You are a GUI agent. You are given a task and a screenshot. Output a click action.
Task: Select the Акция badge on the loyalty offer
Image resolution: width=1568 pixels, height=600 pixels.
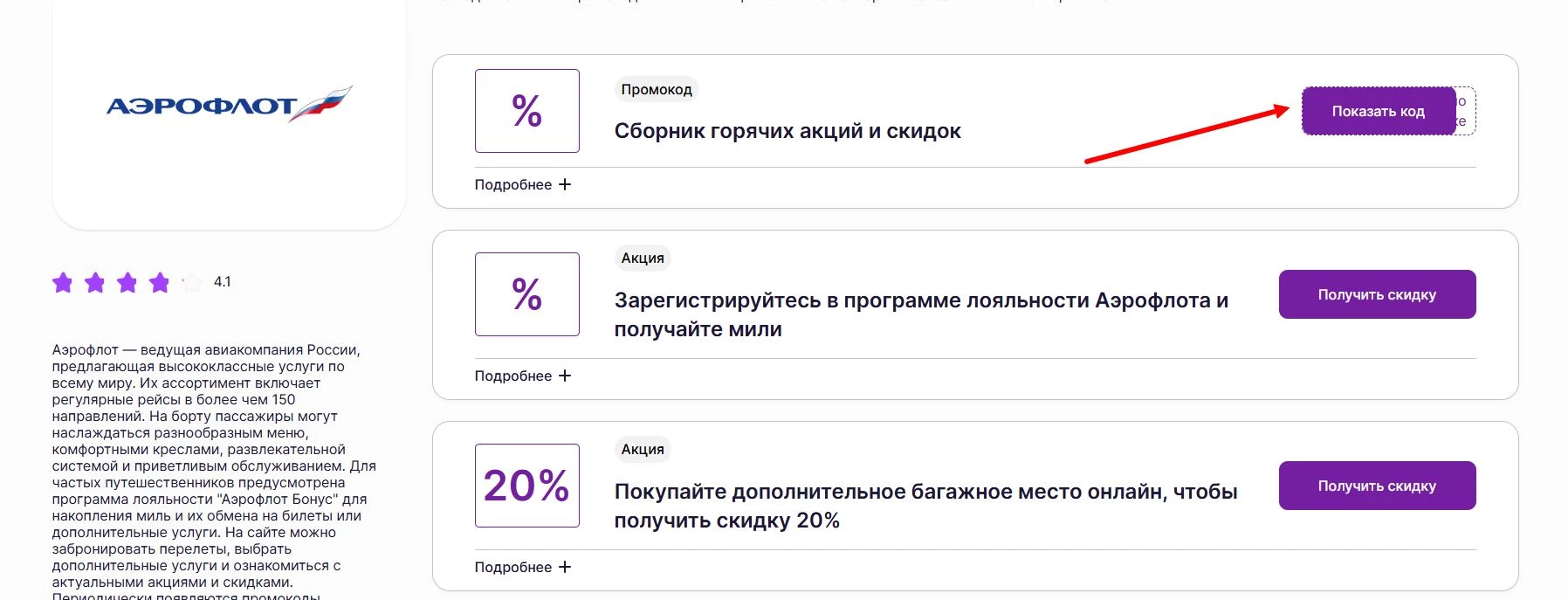click(641, 259)
